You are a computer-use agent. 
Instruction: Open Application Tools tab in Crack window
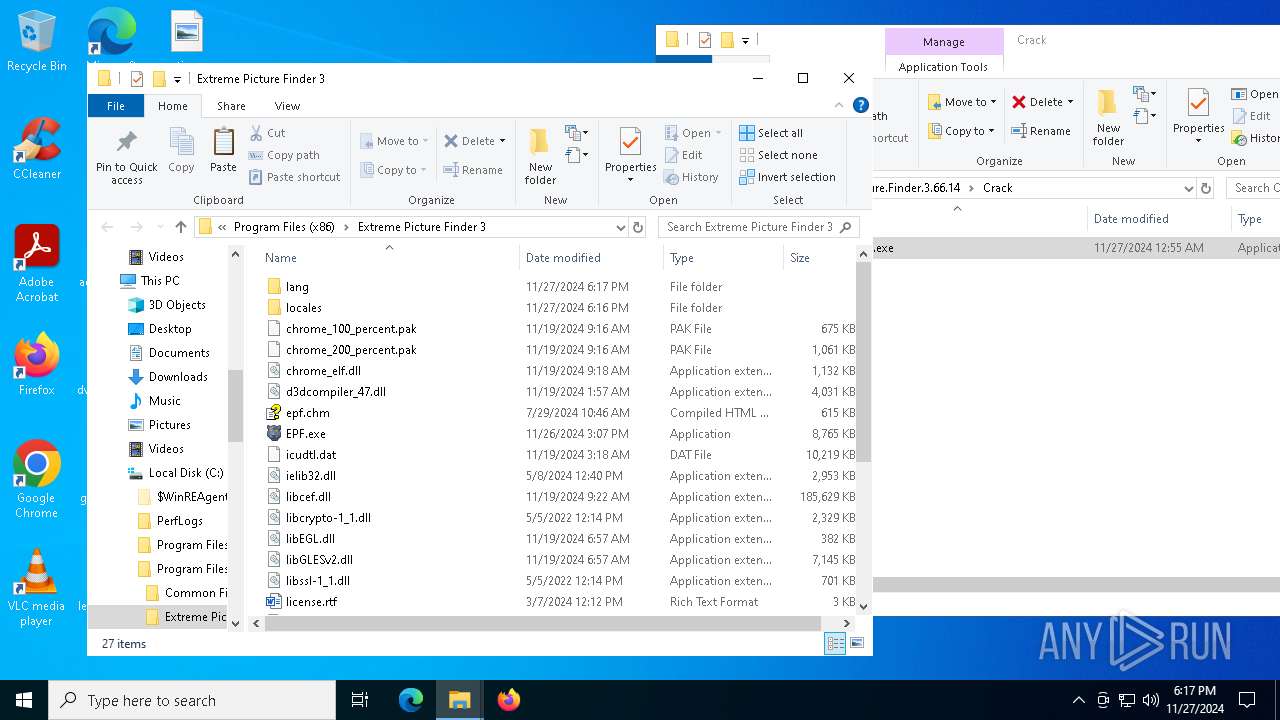pos(943,67)
